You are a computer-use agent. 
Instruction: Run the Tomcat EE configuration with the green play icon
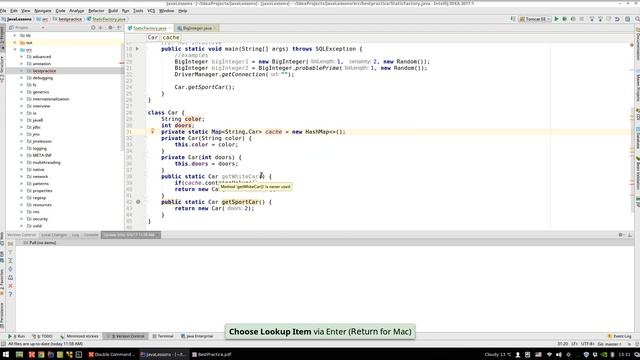point(556,19)
